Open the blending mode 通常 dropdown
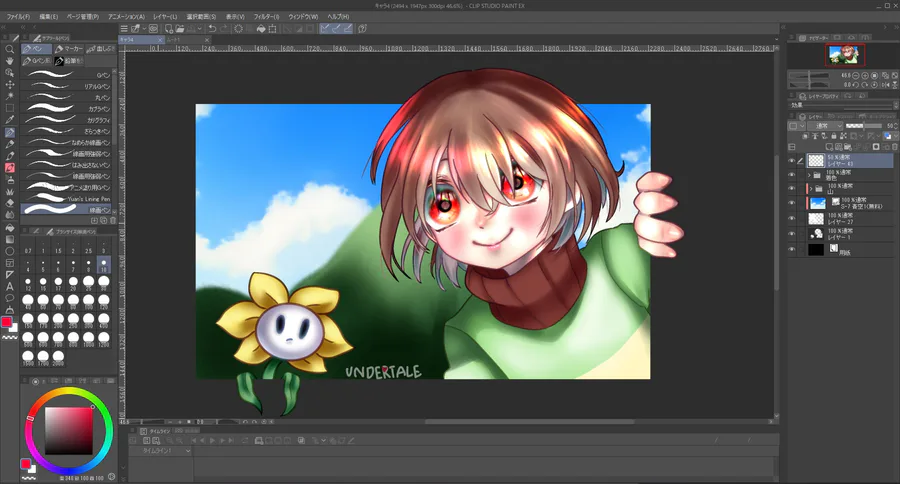The width and height of the screenshot is (900, 484). point(825,126)
